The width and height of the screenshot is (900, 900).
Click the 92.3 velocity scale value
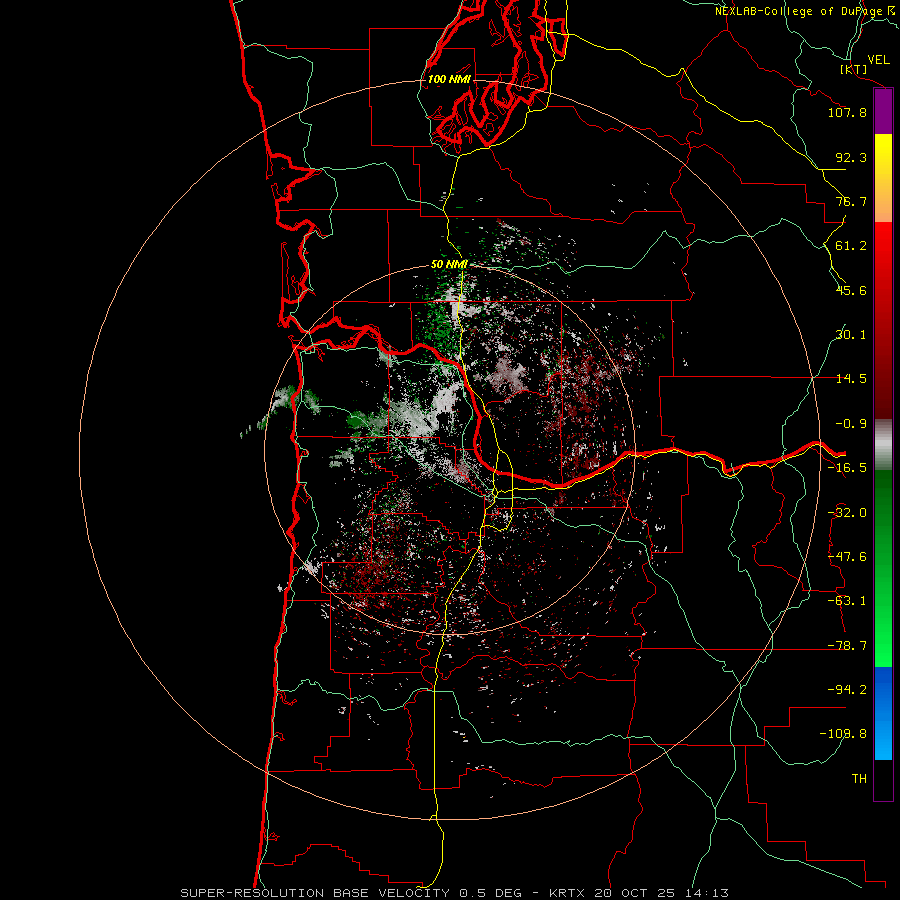click(x=851, y=157)
